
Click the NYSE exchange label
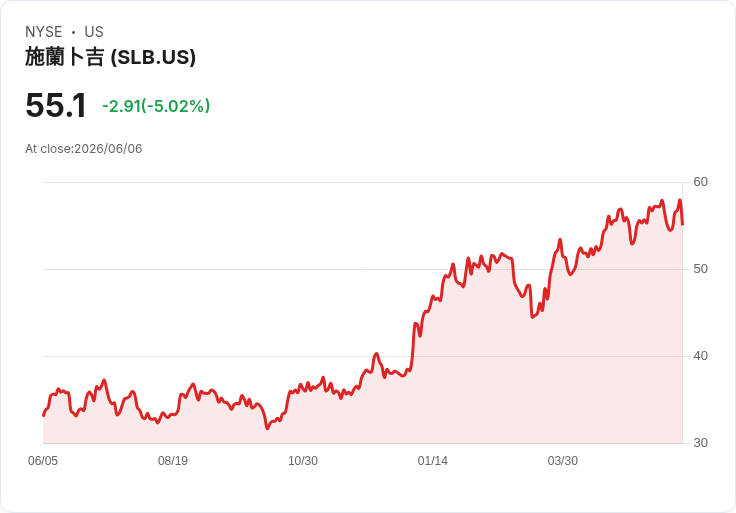tap(44, 32)
